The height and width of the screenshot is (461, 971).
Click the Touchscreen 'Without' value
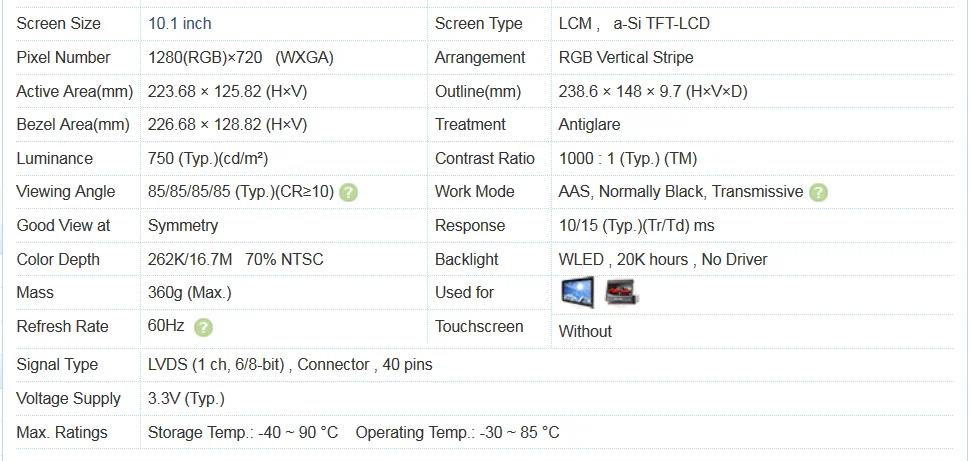[585, 331]
